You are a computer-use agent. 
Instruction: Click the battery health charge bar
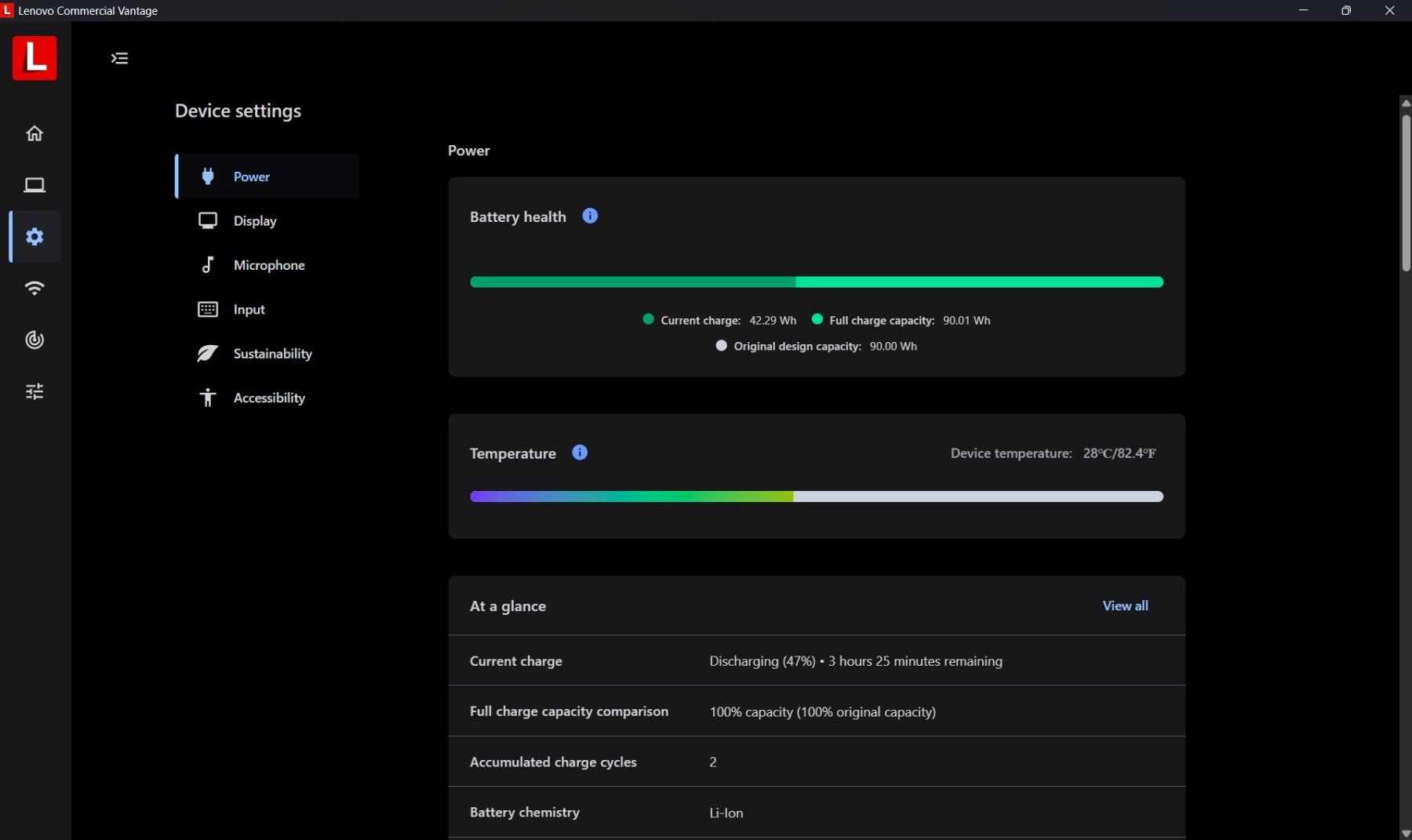(817, 282)
